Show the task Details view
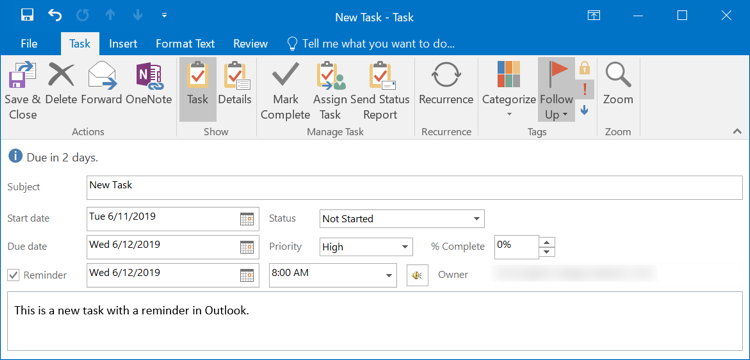This screenshot has height=360, width=750. pos(235,83)
